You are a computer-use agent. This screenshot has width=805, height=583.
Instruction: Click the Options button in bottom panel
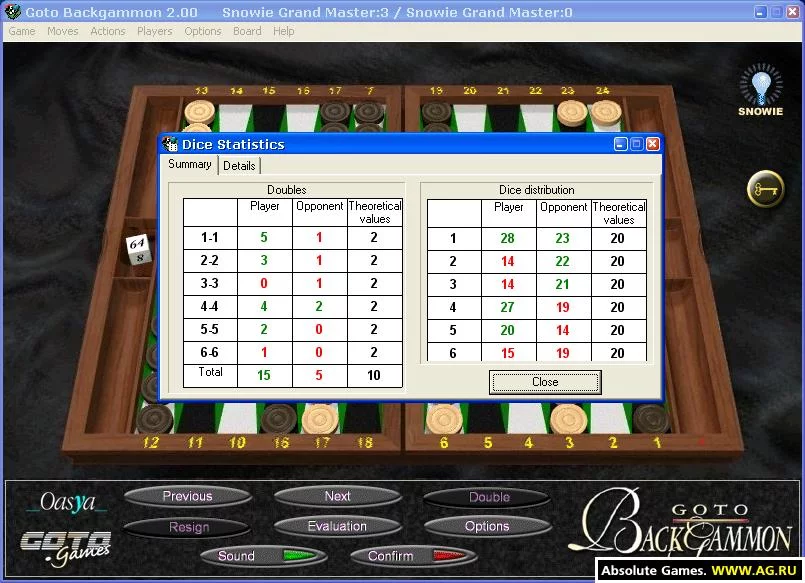(x=487, y=526)
